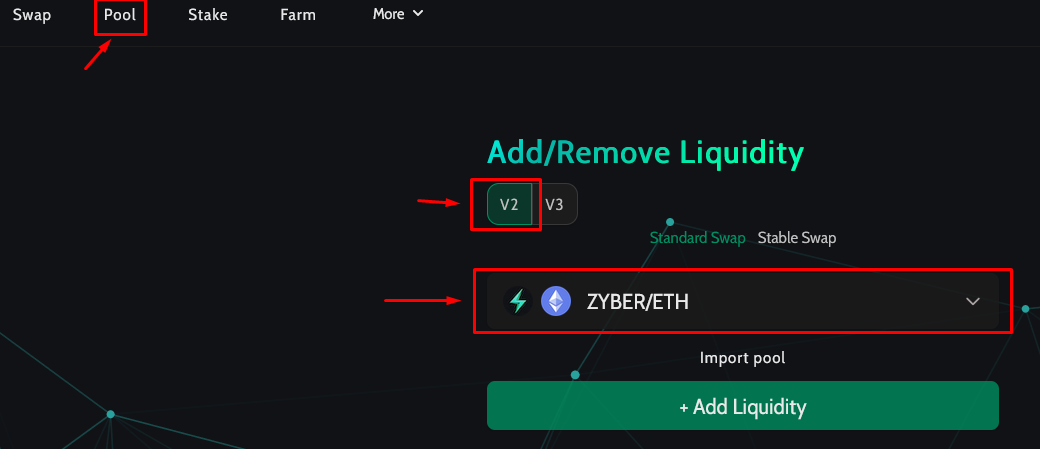Switch to the Farm tab

pyautogui.click(x=298, y=15)
